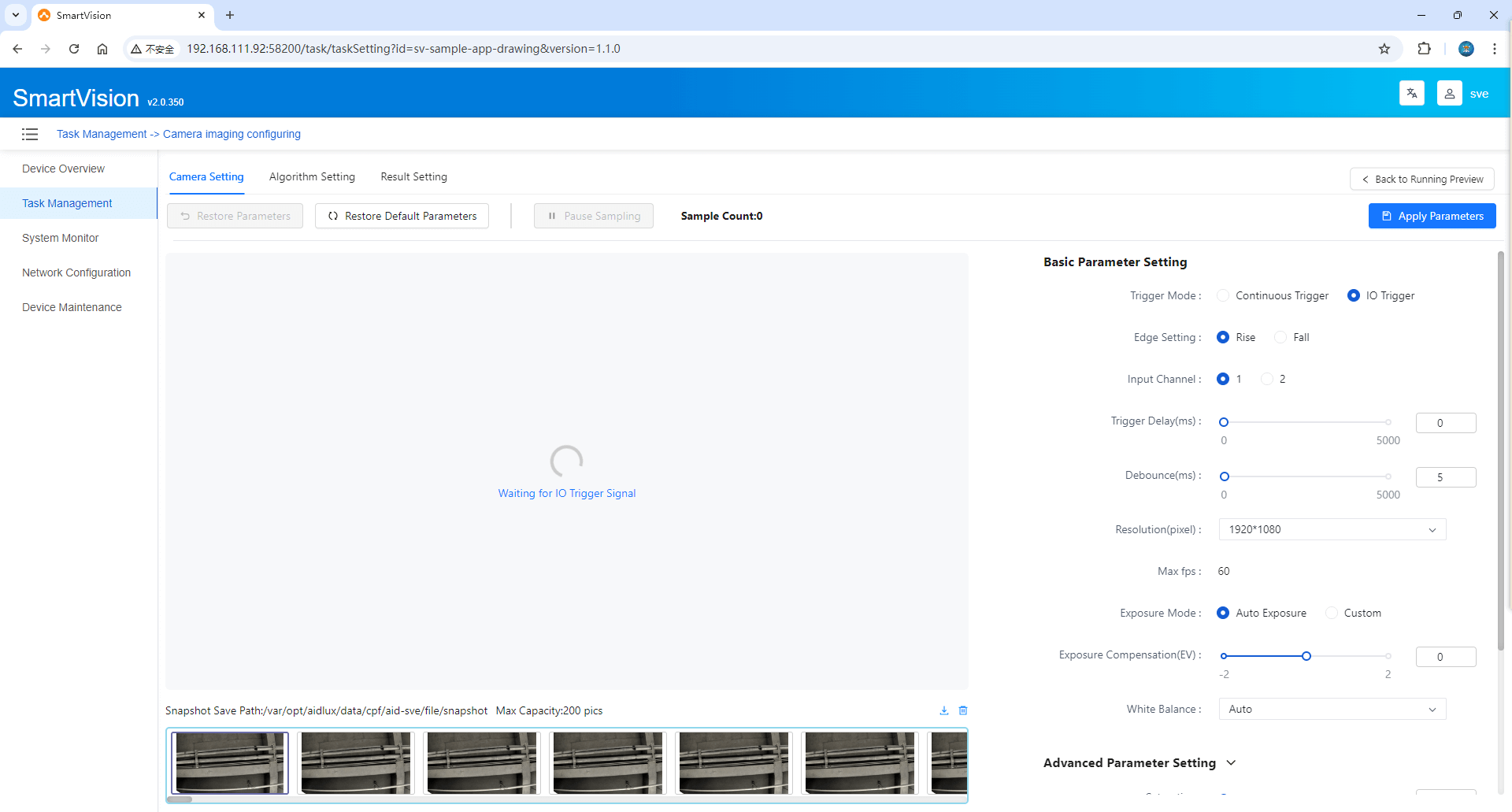Viewport: 1512px width, 812px height.
Task: Toggle the sidebar hamburger menu icon
Action: [30, 134]
